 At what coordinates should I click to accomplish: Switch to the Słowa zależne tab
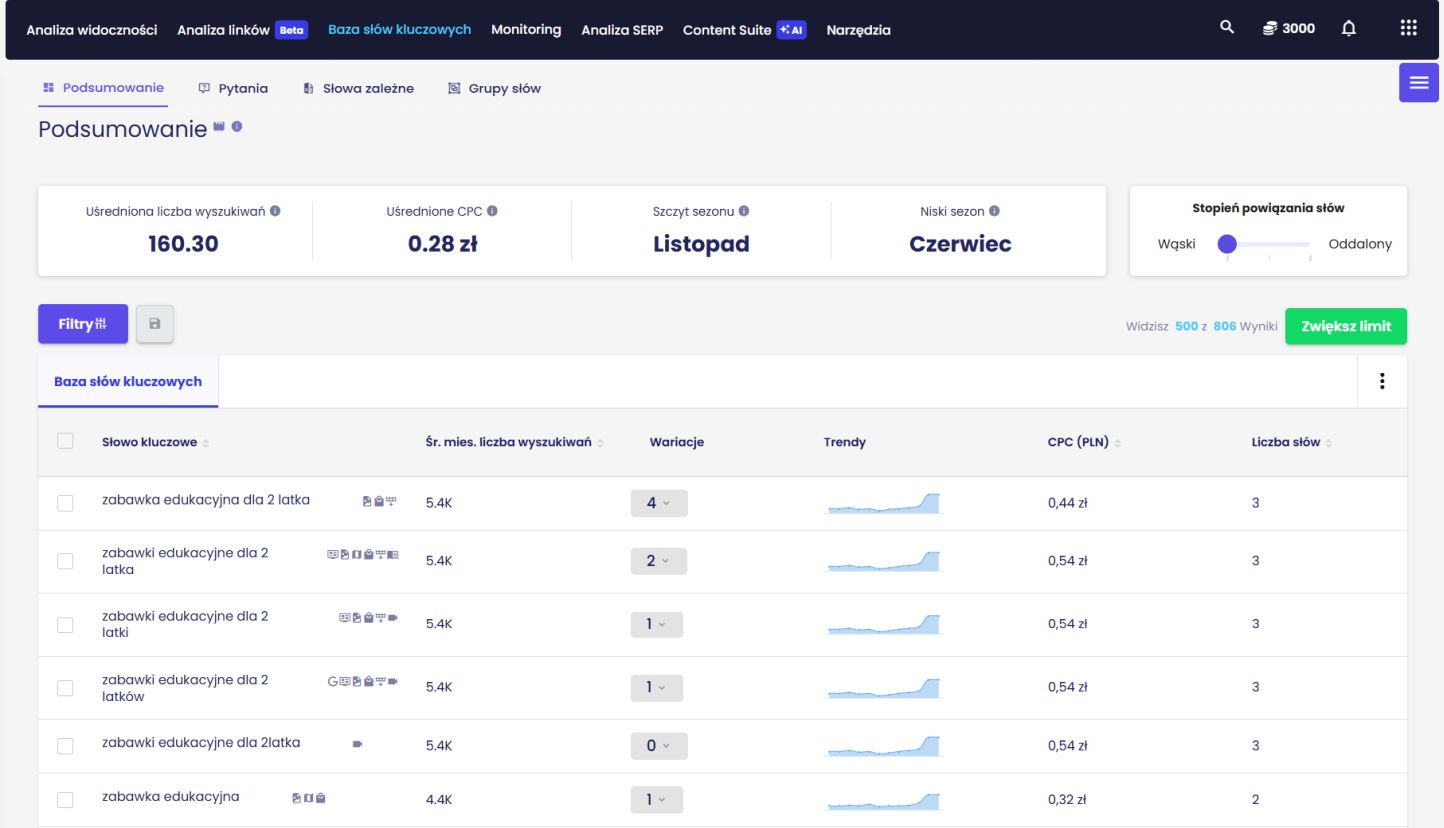(358, 88)
